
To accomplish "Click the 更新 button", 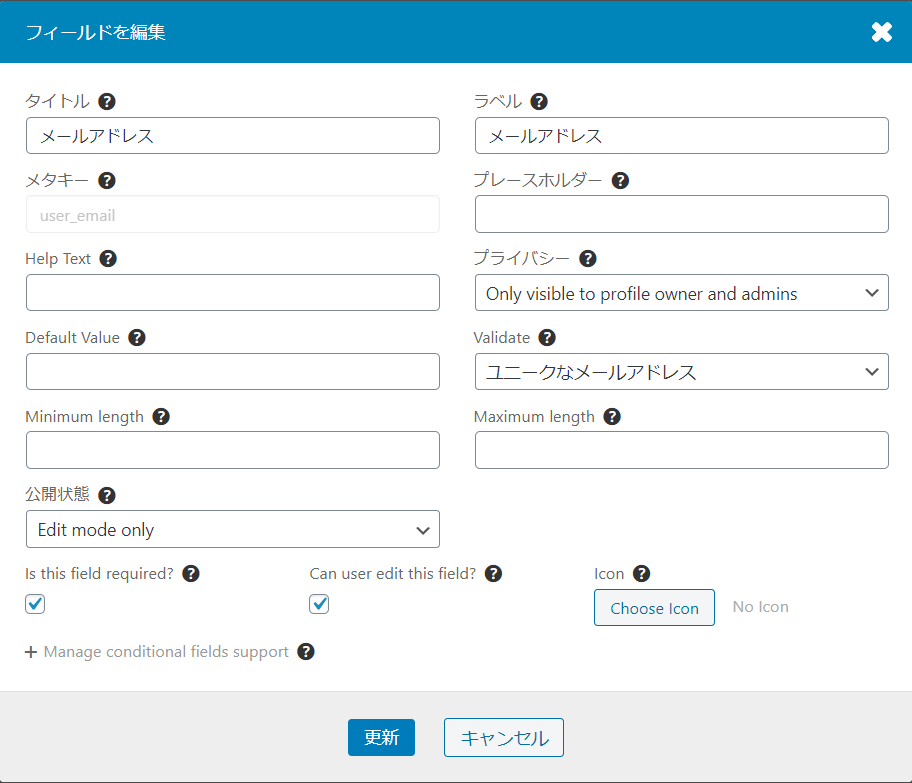I will coord(382,738).
